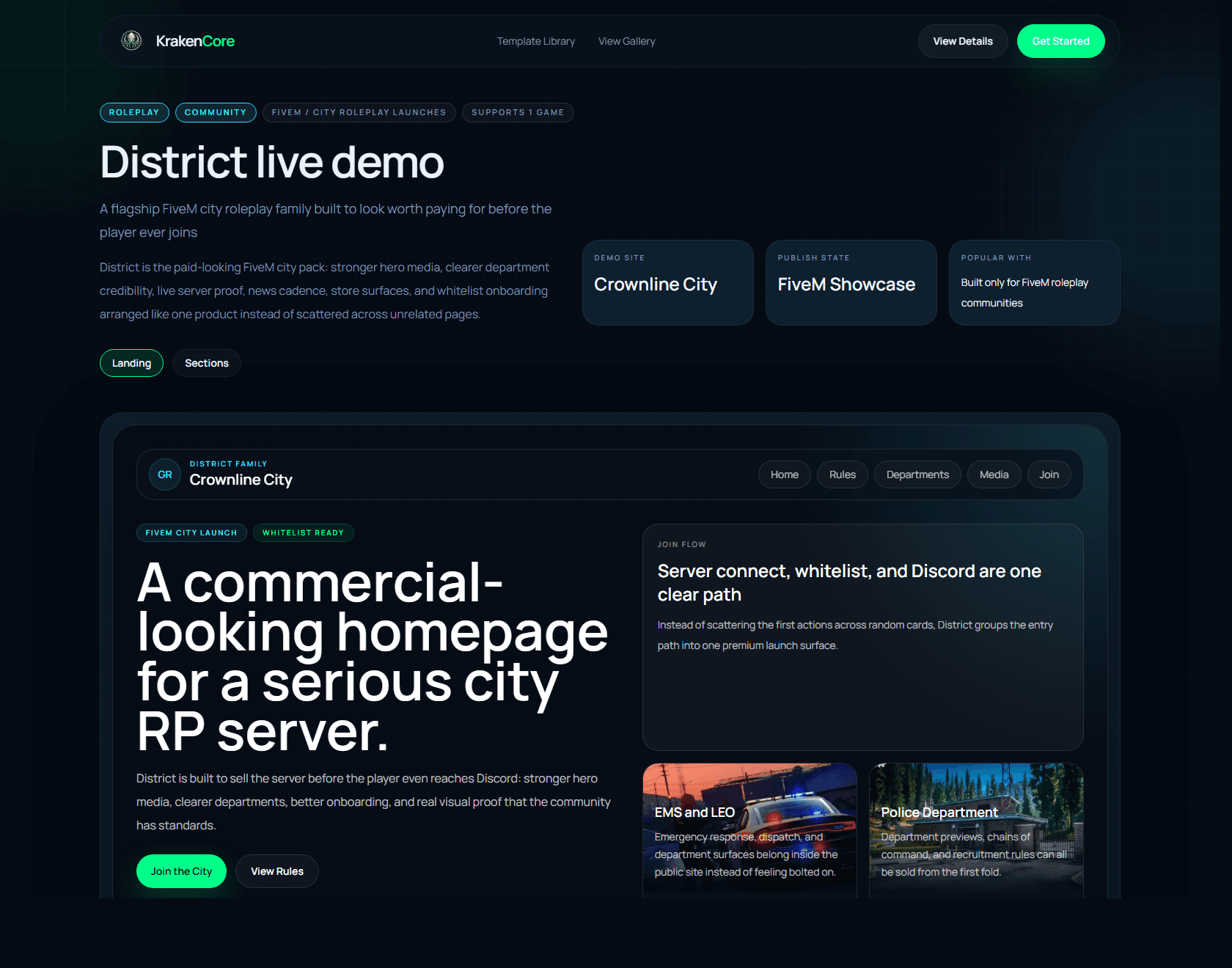Screen dimensions: 1232x968
Task: Switch to the Sections tab
Action: (x=207, y=363)
